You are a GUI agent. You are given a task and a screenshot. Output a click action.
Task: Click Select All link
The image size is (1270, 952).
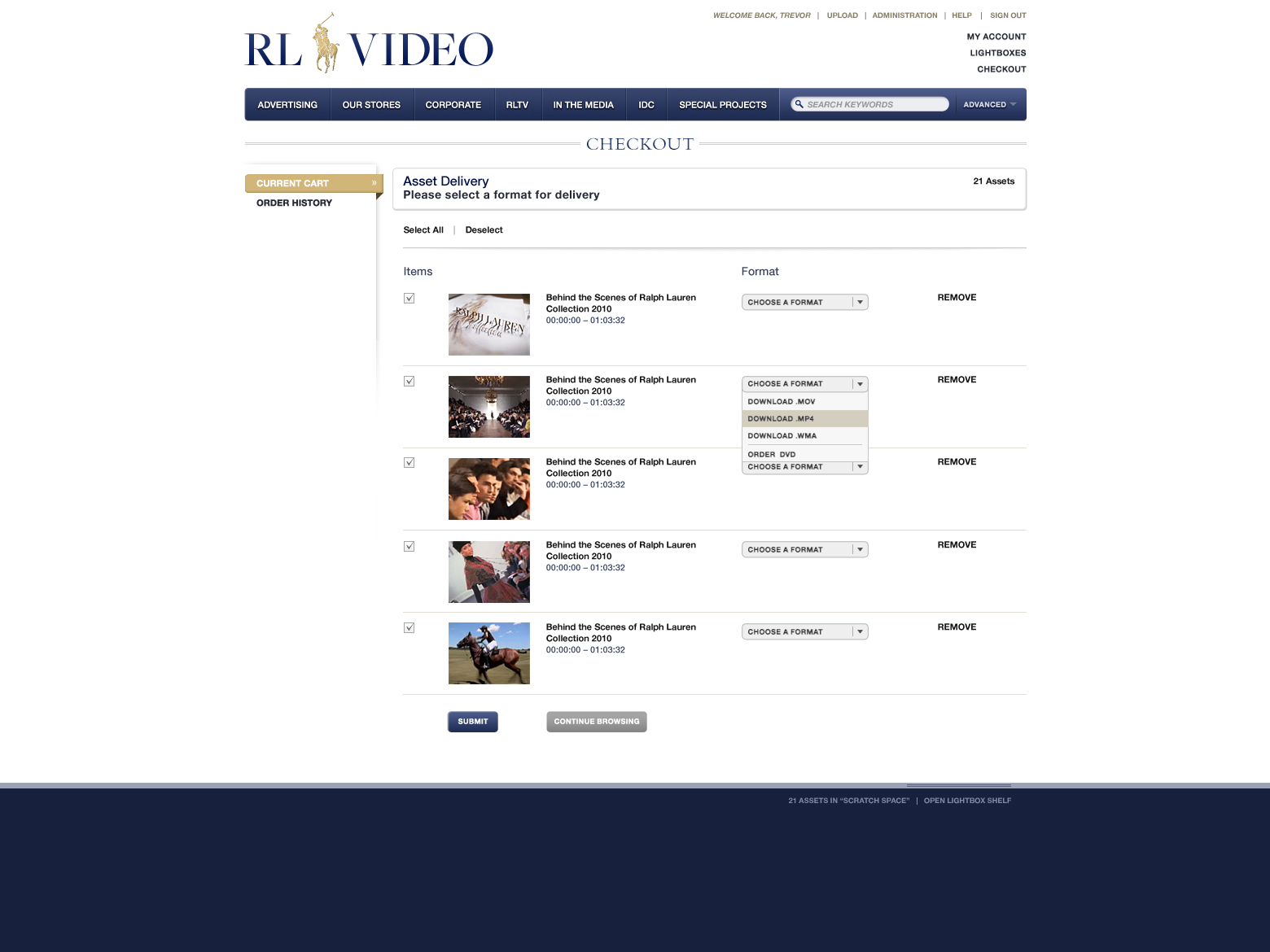[423, 230]
